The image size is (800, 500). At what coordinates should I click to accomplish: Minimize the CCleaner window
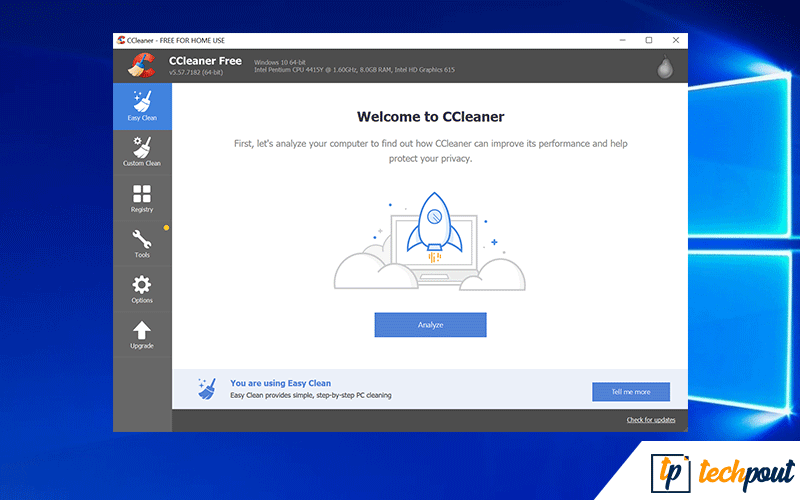(622, 40)
